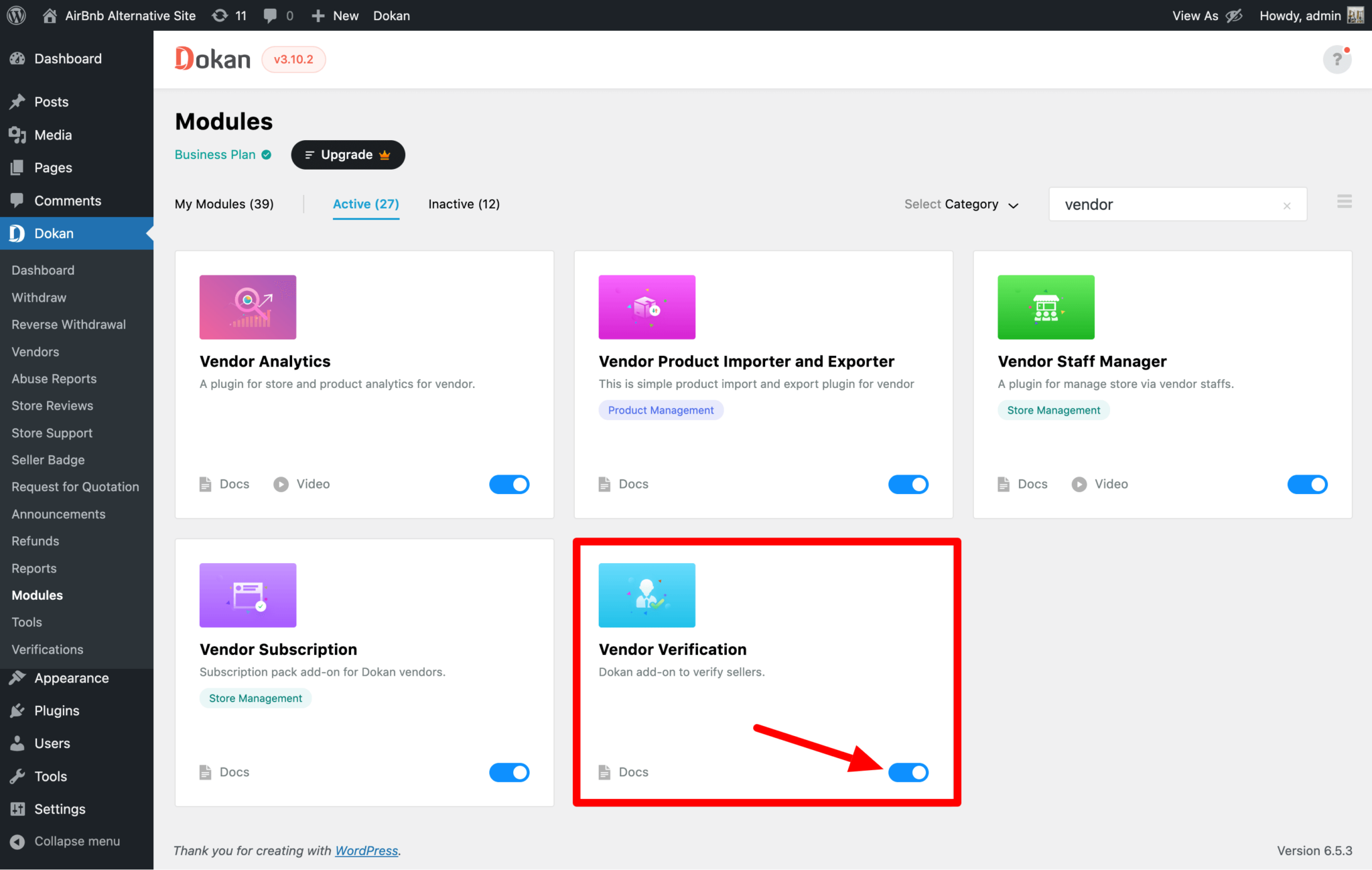This screenshot has width=1372, height=870.
Task: Switch to the Inactive modules tab
Action: (463, 204)
